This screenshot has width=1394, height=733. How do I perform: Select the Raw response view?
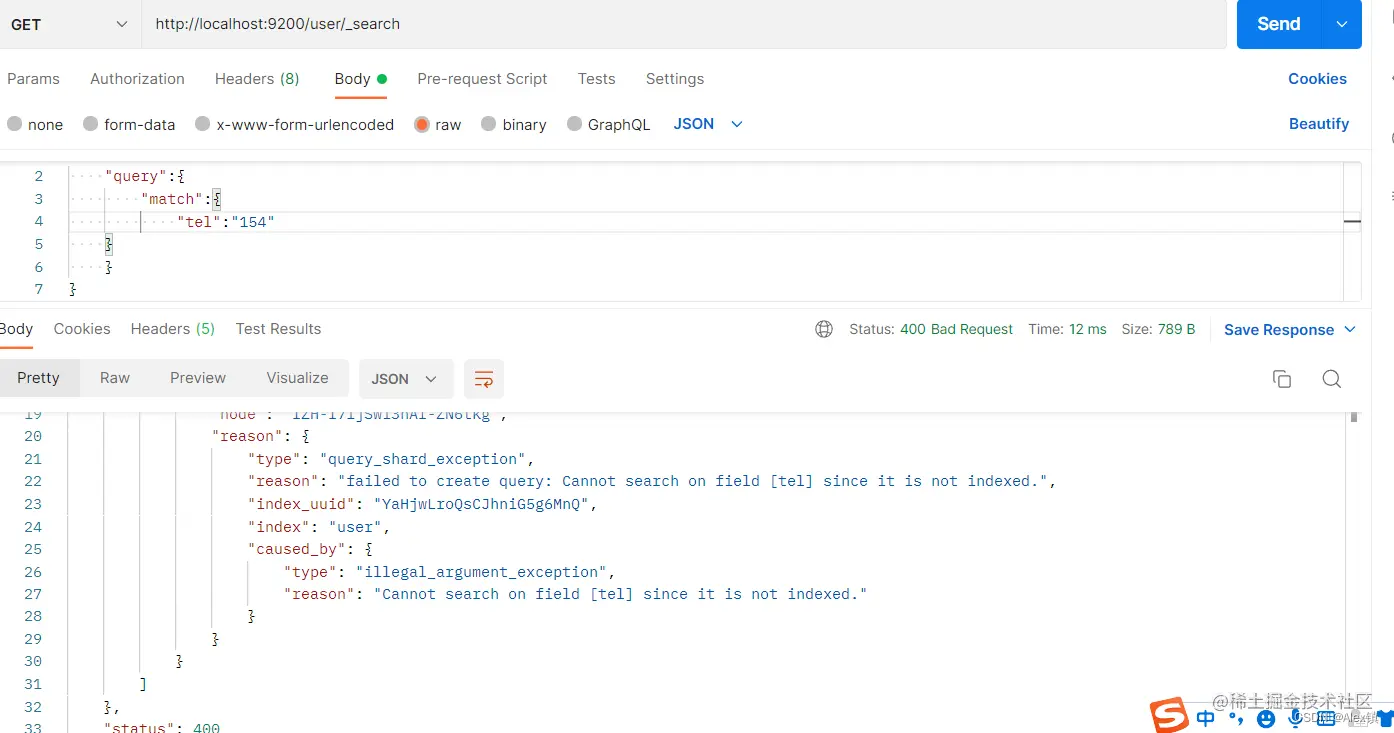click(115, 378)
